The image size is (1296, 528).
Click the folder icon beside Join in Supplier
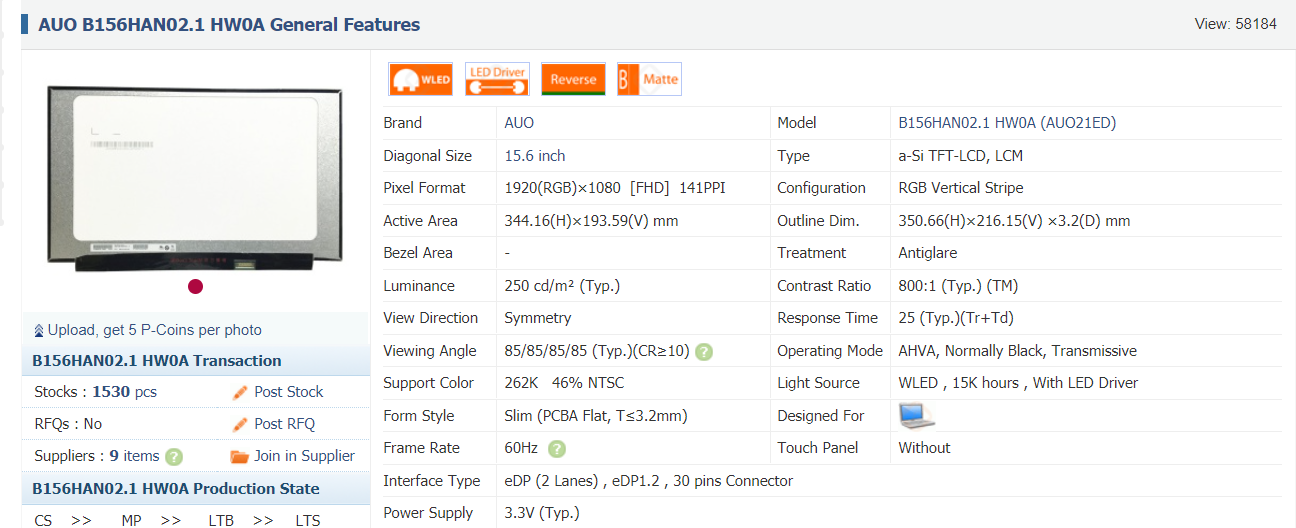240,456
